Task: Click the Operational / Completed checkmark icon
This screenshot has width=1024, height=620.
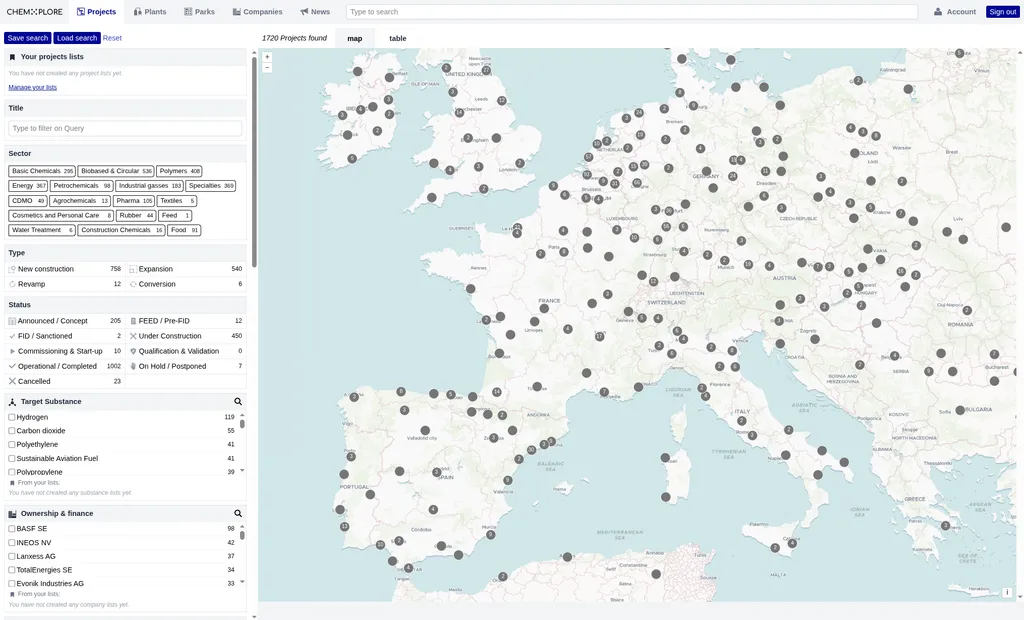Action: click(x=12, y=366)
